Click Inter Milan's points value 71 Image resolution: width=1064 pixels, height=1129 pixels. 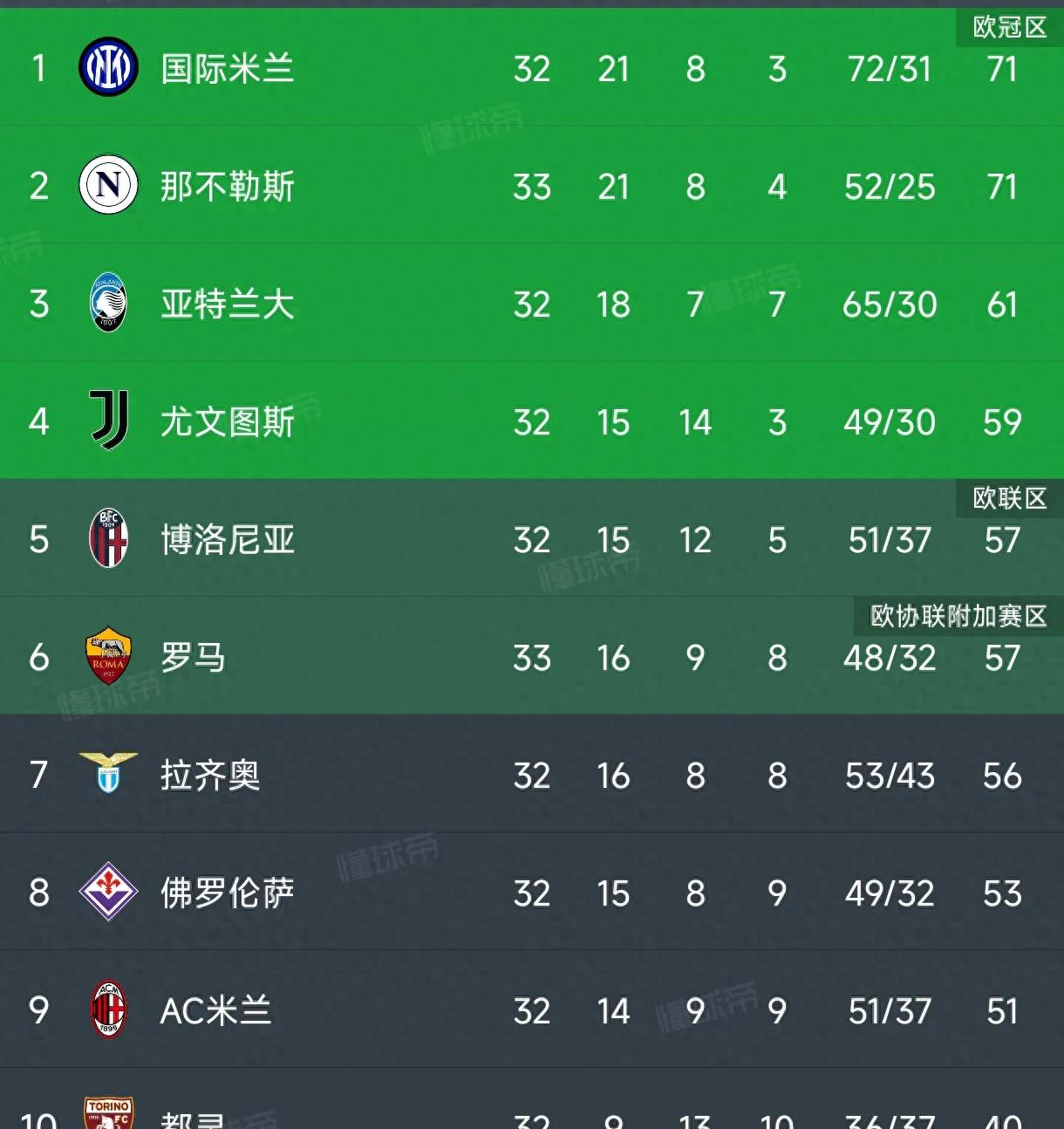coord(1002,69)
